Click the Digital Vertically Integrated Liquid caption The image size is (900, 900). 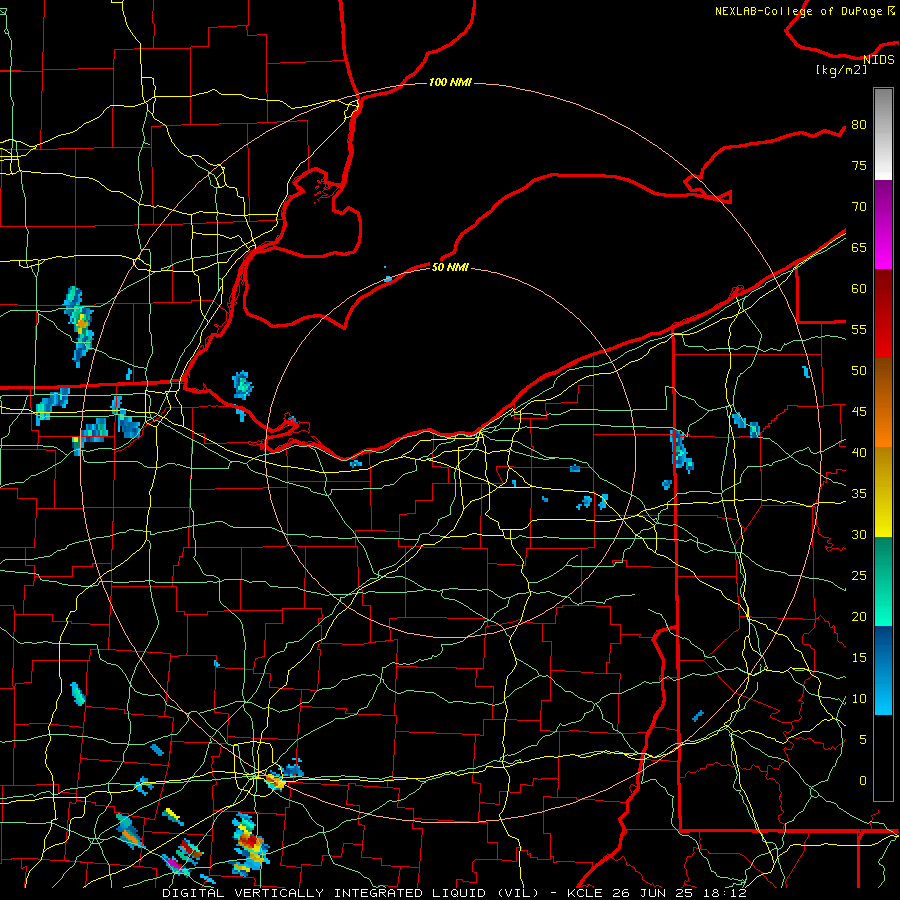click(x=454, y=893)
